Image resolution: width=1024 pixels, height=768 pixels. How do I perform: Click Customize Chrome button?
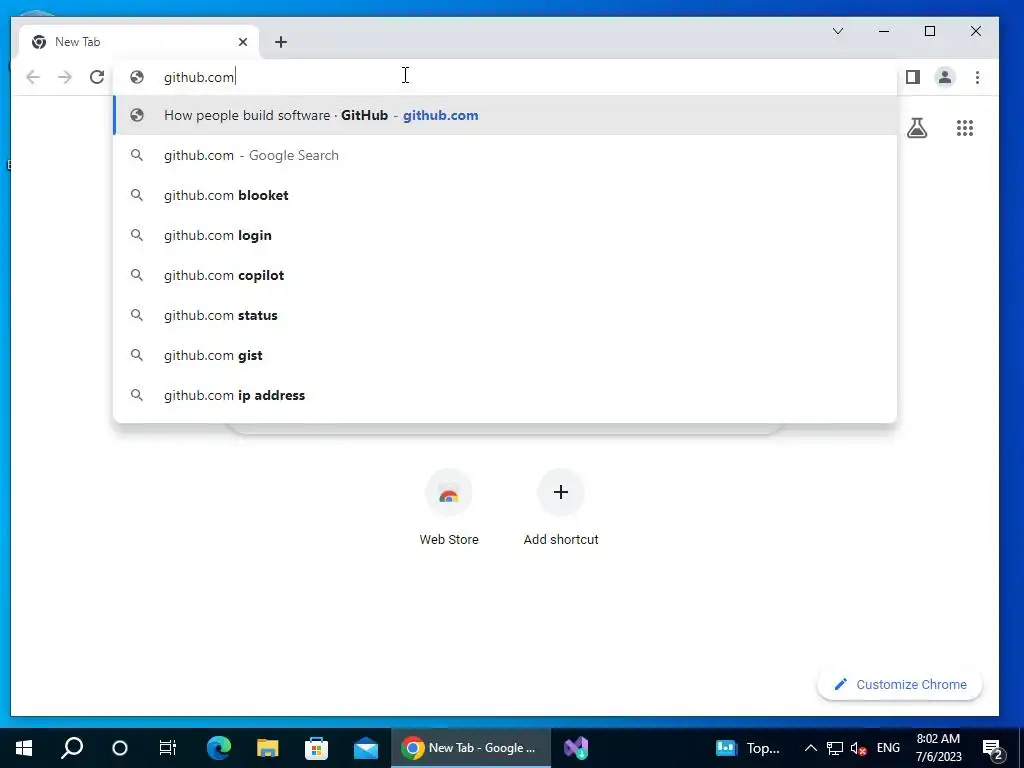900,684
